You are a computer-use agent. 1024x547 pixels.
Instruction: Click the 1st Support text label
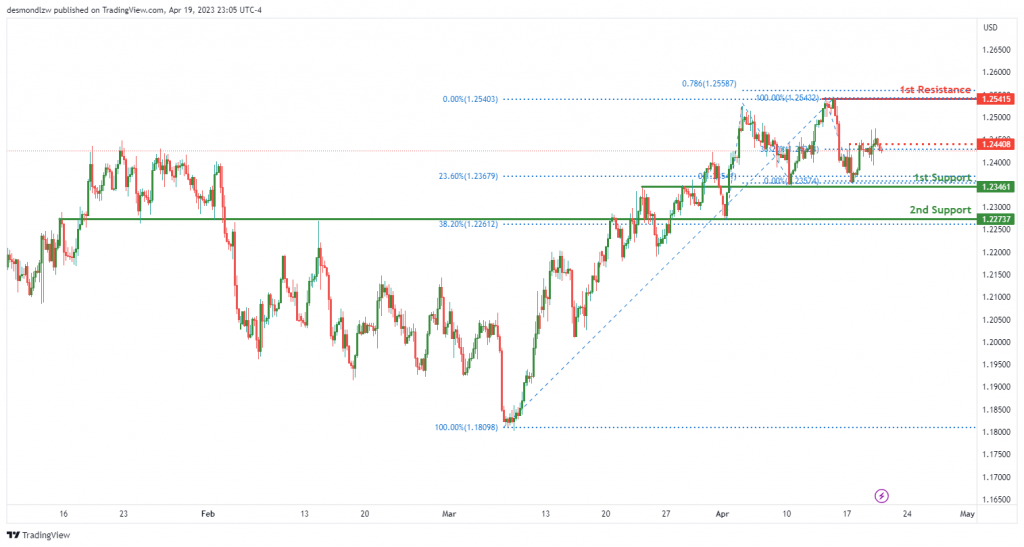tap(942, 178)
